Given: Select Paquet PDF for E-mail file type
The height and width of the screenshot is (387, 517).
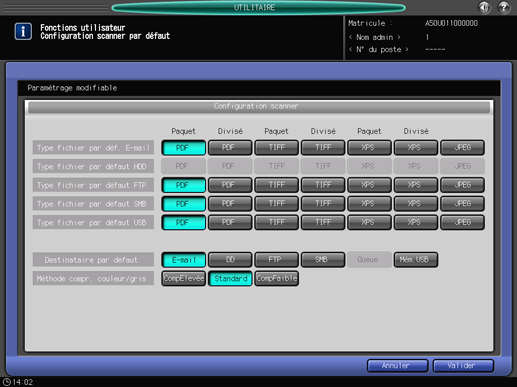Looking at the screenshot, I should click(x=183, y=148).
